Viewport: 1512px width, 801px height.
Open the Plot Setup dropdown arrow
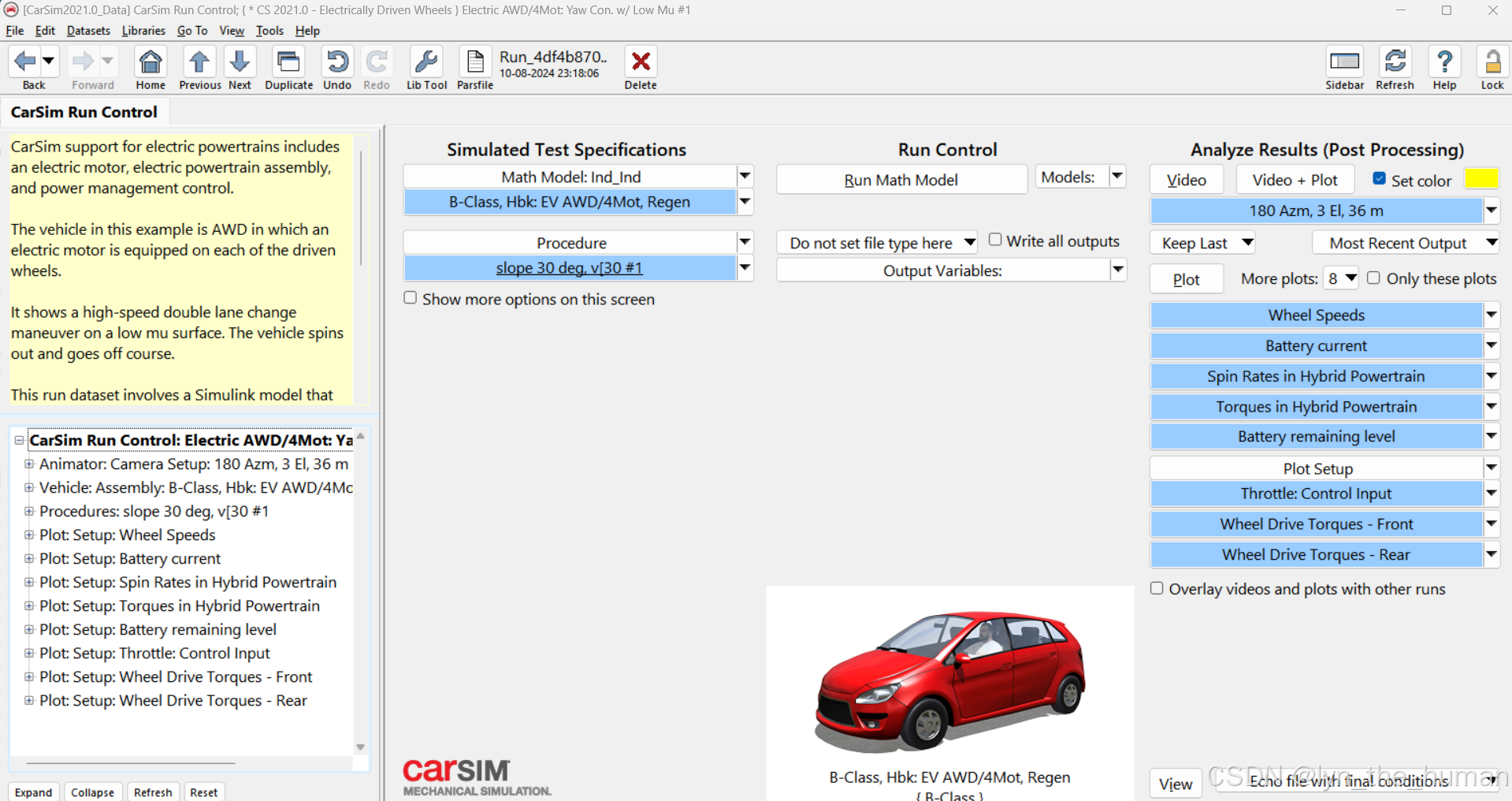(1492, 468)
